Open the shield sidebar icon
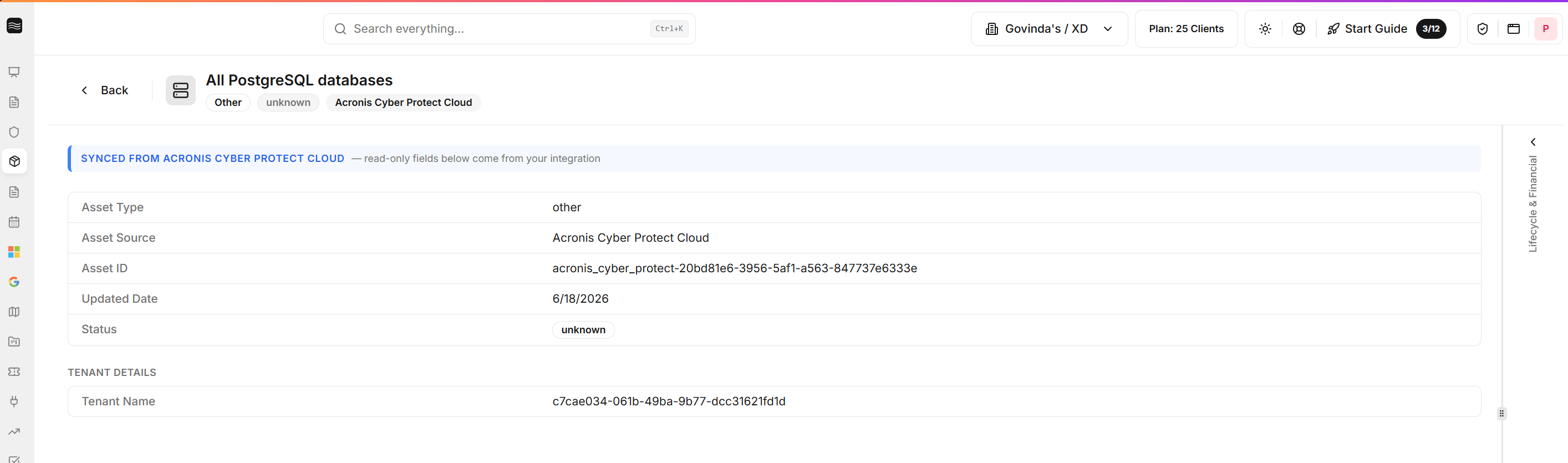 14,132
